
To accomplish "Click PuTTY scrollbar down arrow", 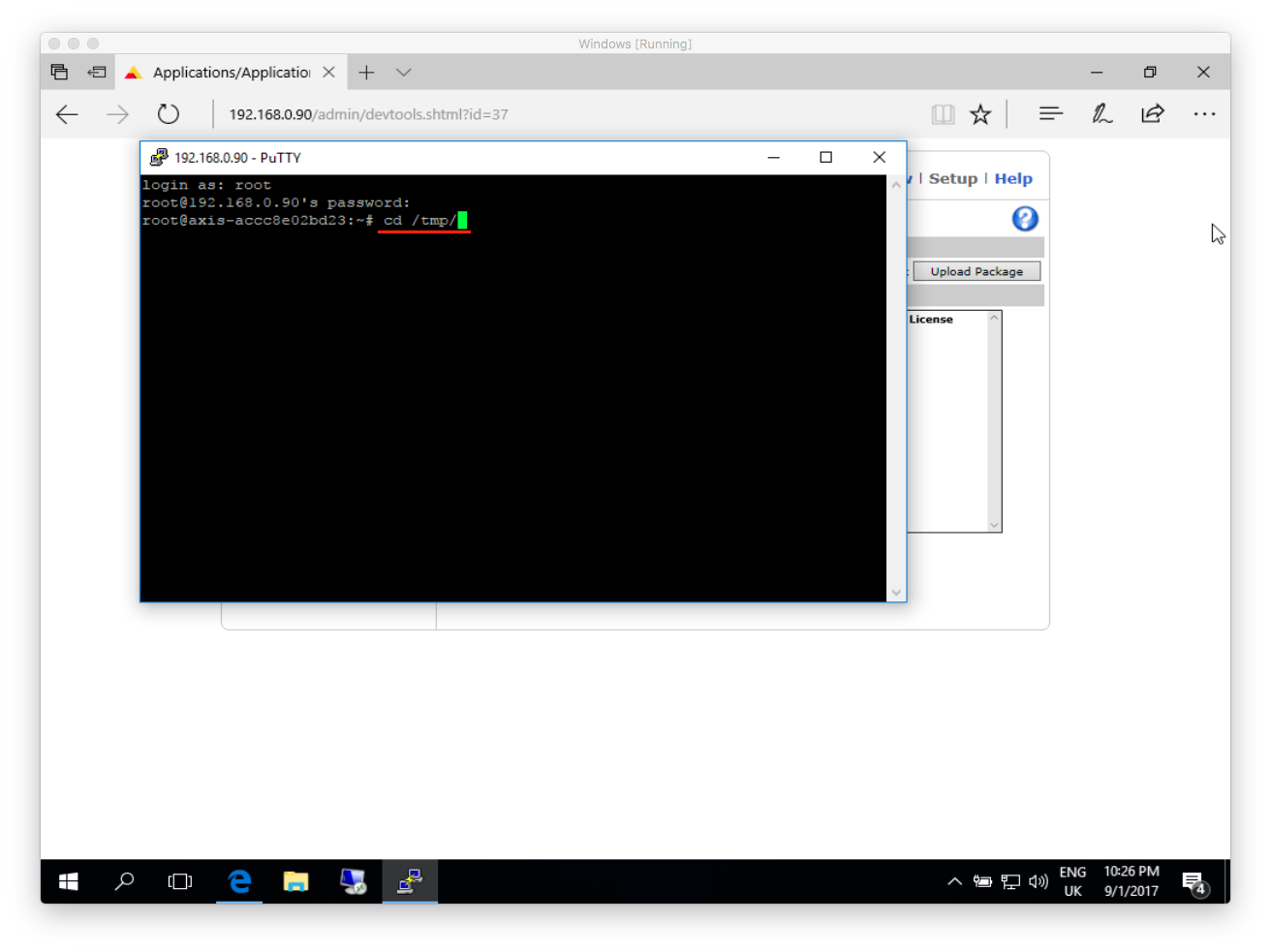I will click(x=896, y=592).
